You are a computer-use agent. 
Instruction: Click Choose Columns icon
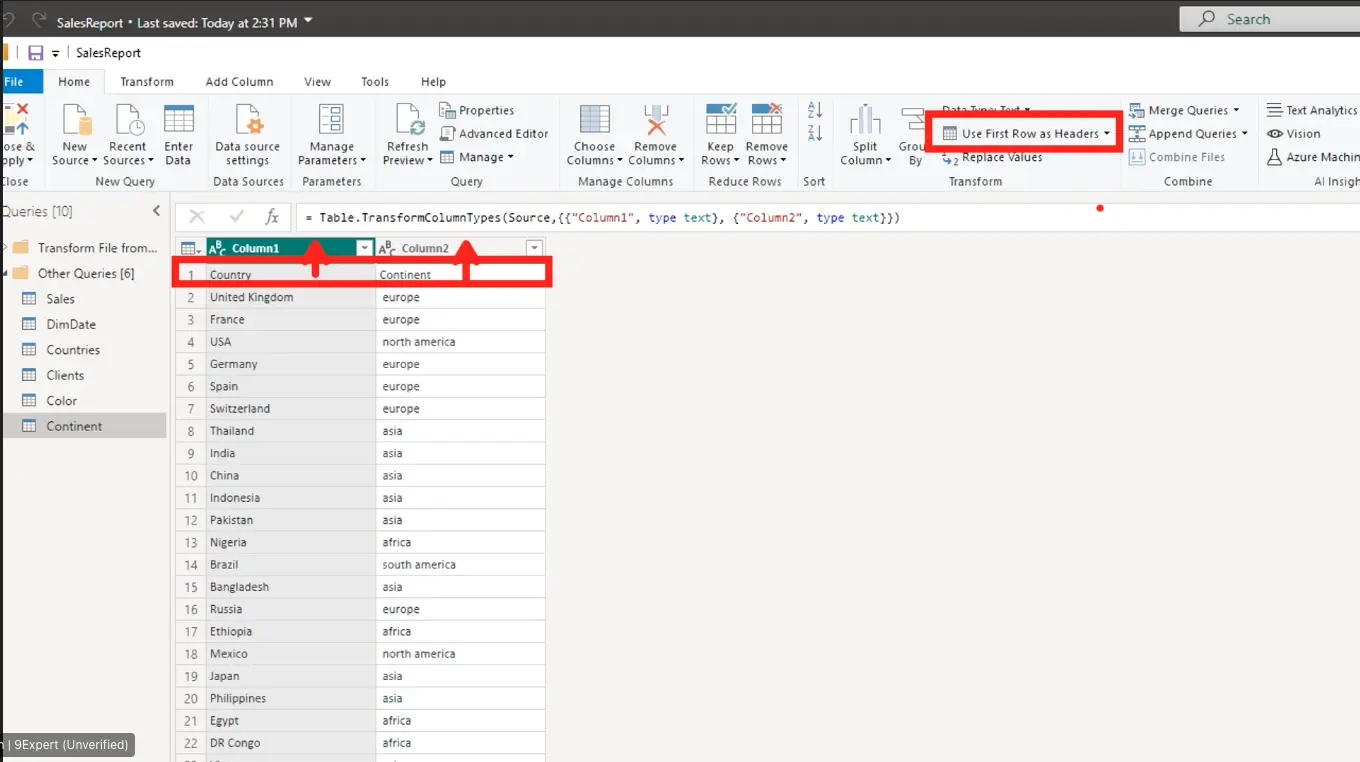(594, 119)
